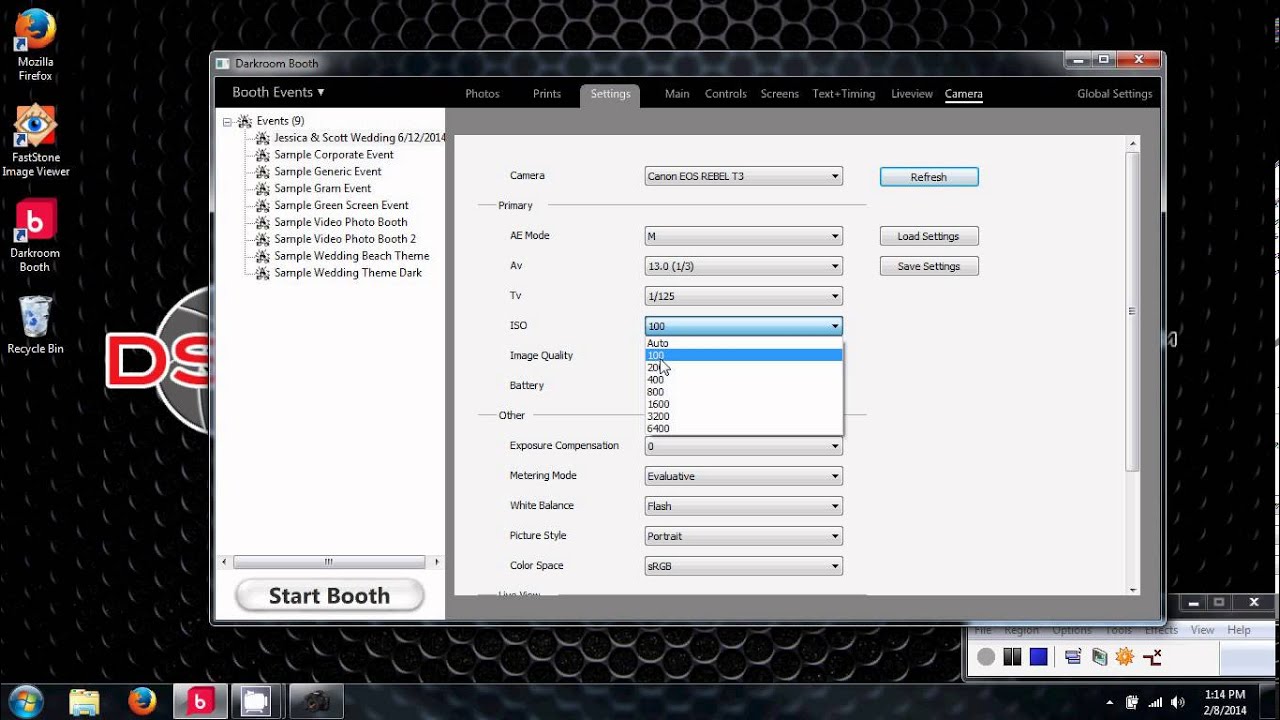Select the Liveview sub-tab
1280x720 pixels.
click(x=912, y=94)
